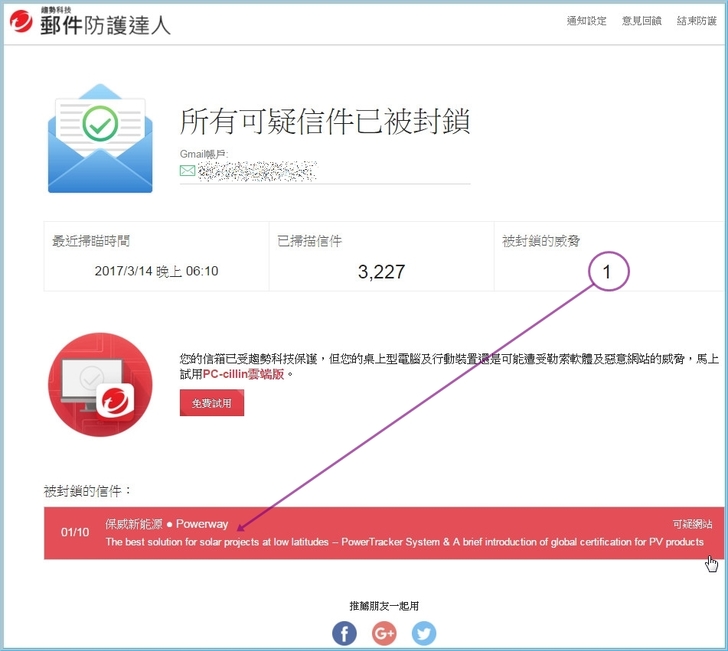The image size is (728, 651).
Task: Select the sender 保威新能源 Powerway
Action: 167,524
